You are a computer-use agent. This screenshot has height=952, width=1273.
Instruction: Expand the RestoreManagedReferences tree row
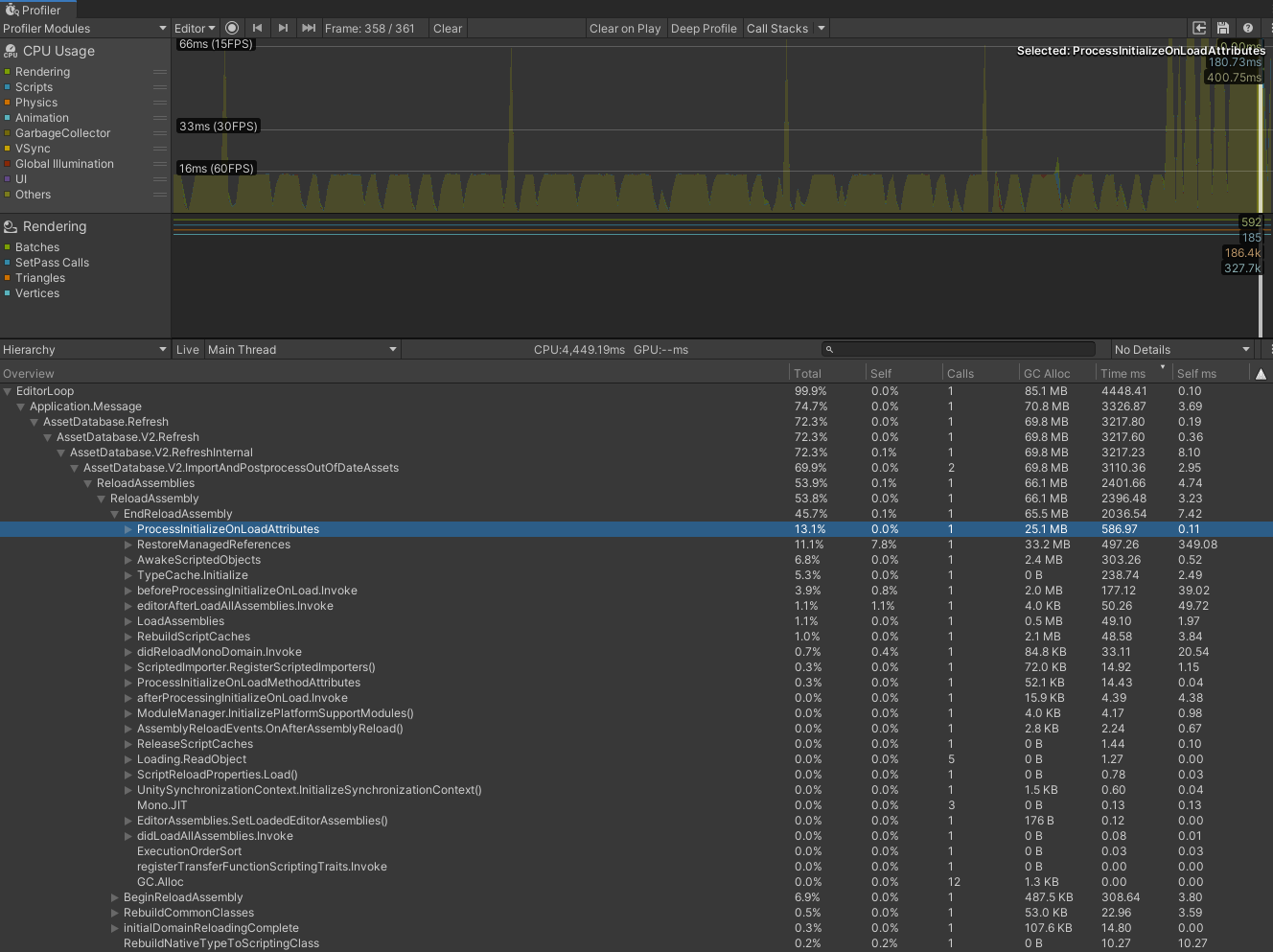click(x=128, y=545)
